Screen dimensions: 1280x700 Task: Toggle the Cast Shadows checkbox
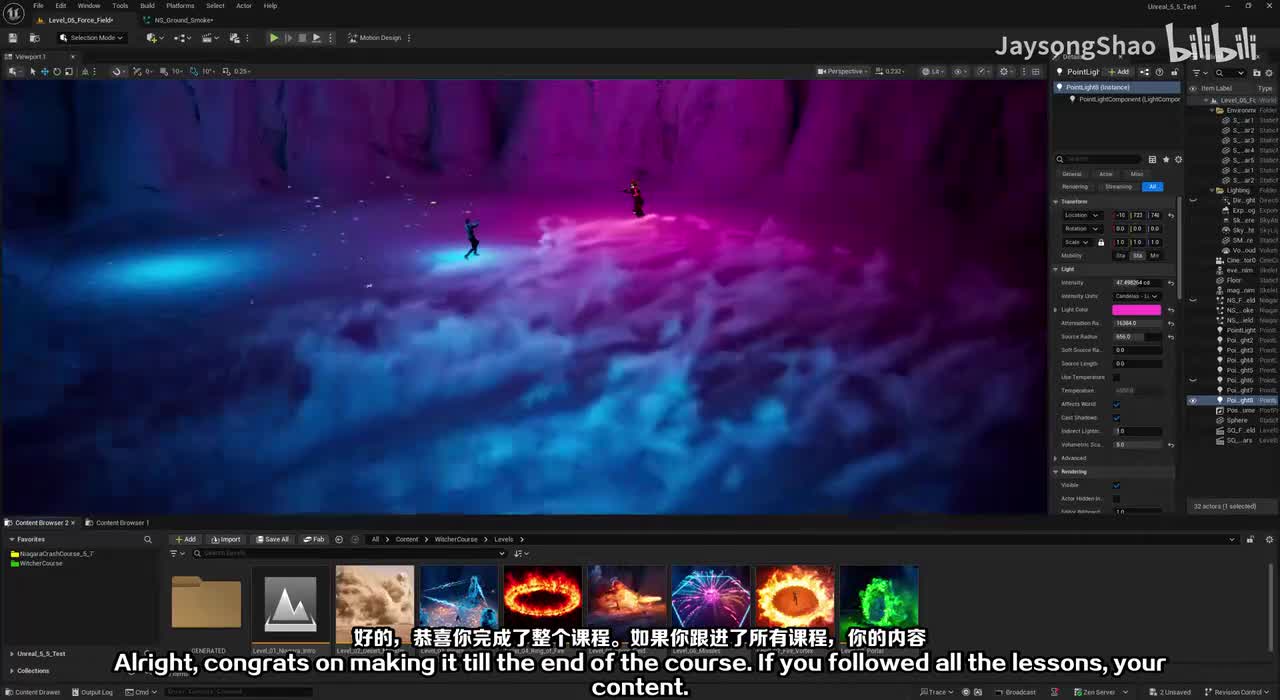(x=1116, y=417)
